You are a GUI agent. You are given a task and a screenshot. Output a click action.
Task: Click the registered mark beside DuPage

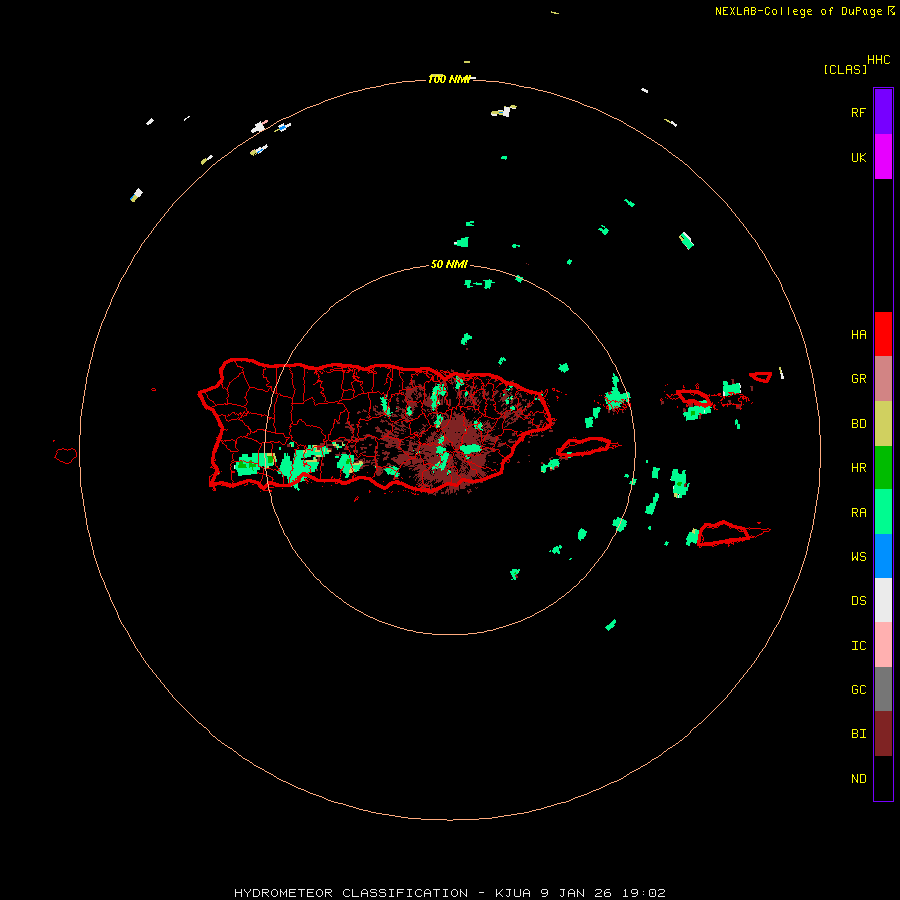[x=891, y=11]
